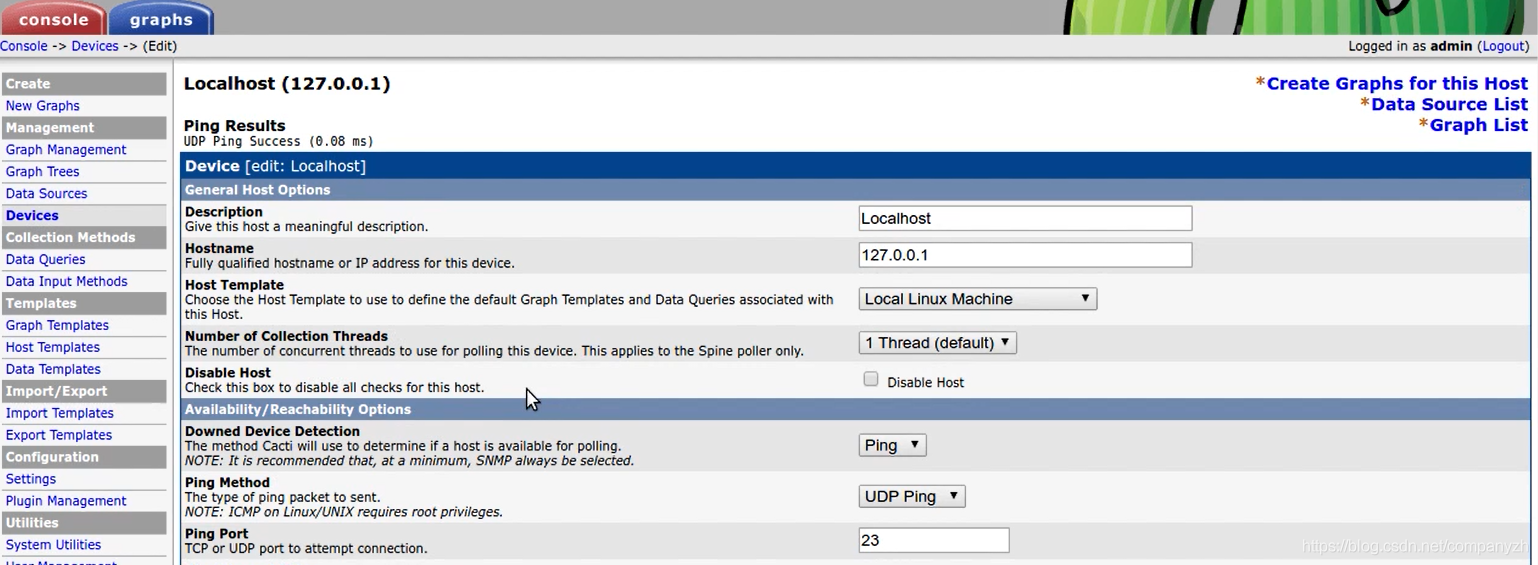
Task: Open the Graph List link
Action: 1478,125
